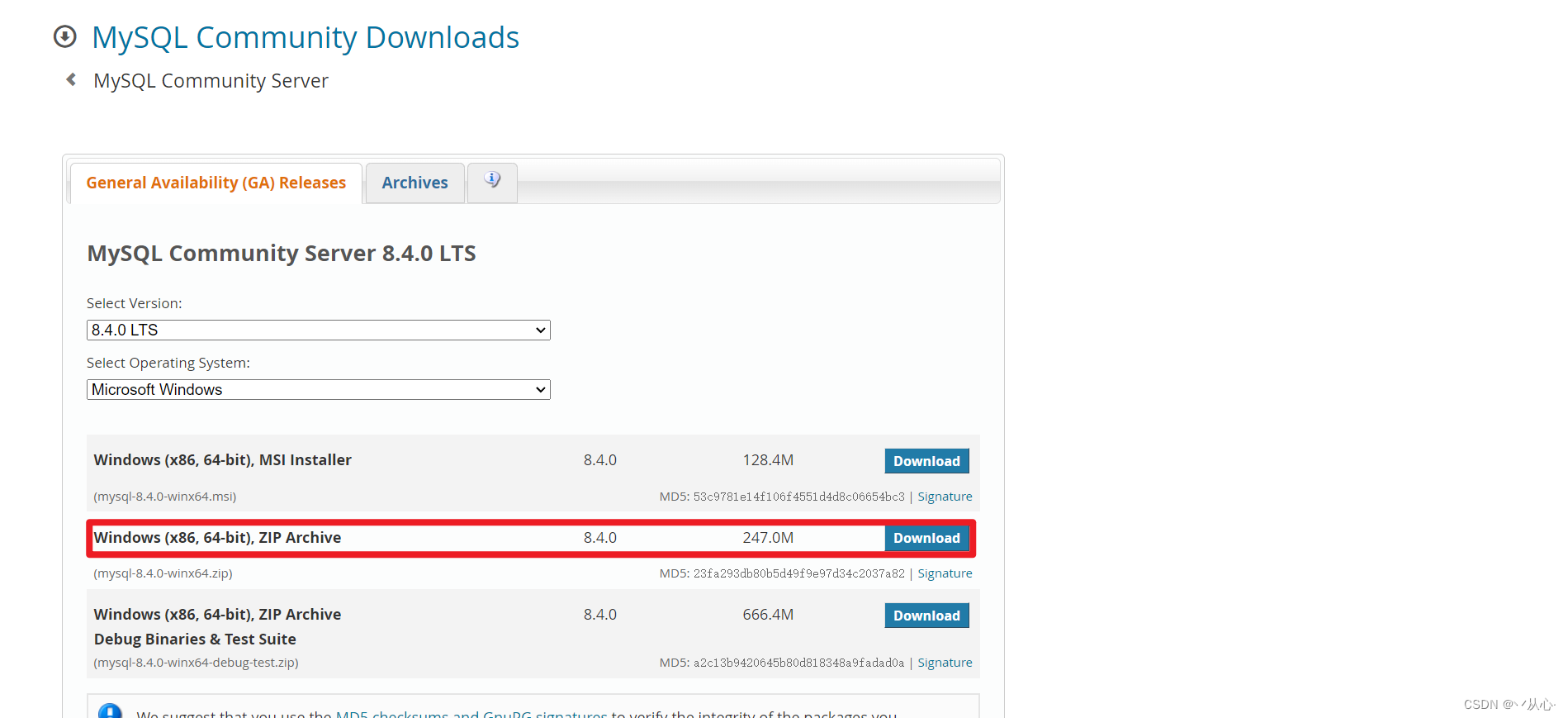1568x718 pixels.
Task: Click filename (mysql-8.4.0-winx64.zip)
Action: click(x=163, y=573)
